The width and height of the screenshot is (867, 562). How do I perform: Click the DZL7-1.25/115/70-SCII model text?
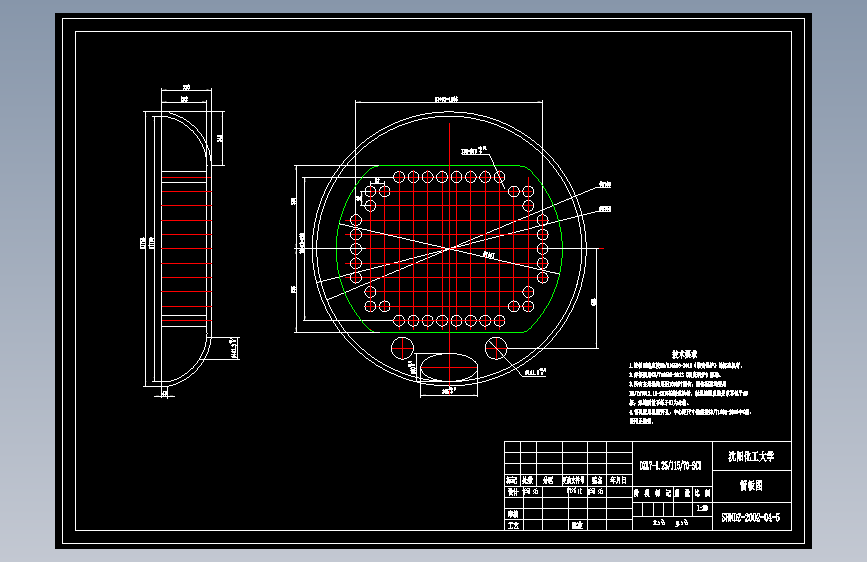click(670, 466)
